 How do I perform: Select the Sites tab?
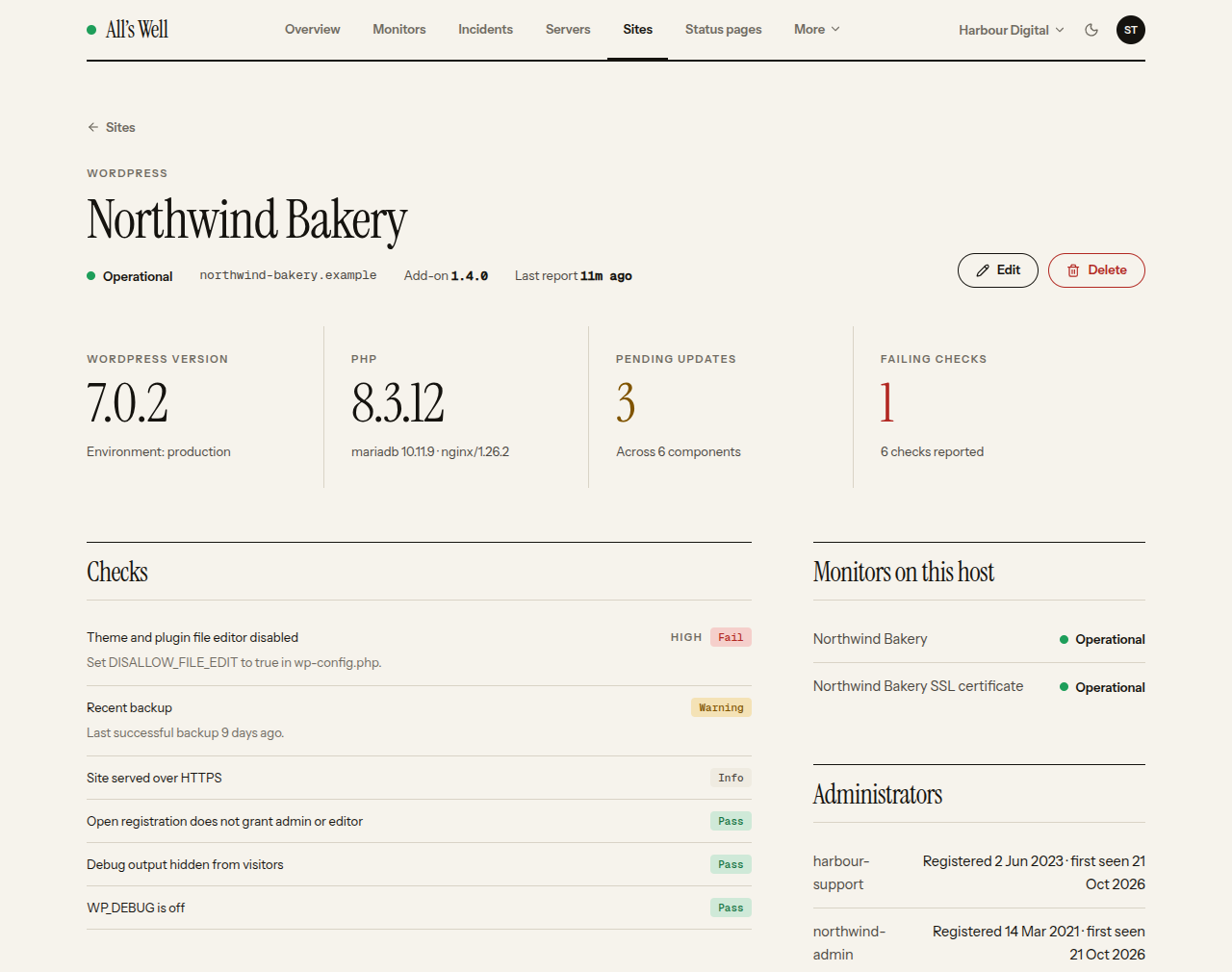(x=637, y=30)
